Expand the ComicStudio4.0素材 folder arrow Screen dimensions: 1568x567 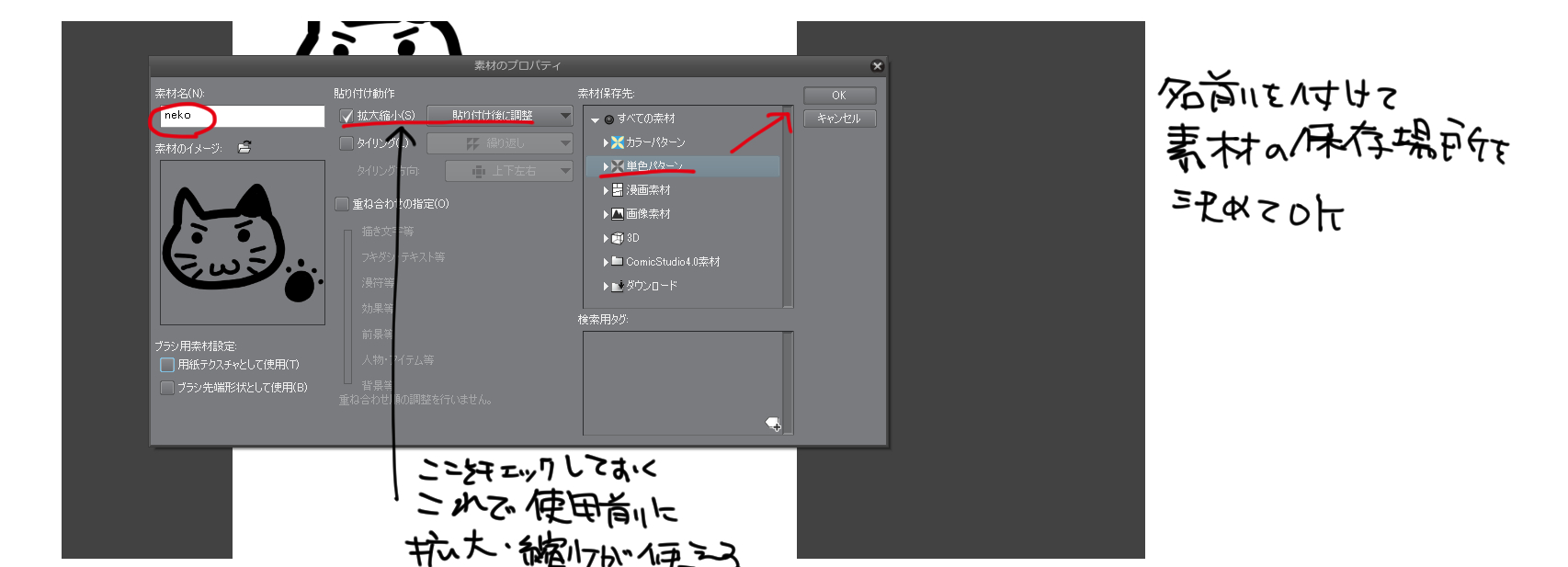(x=606, y=262)
